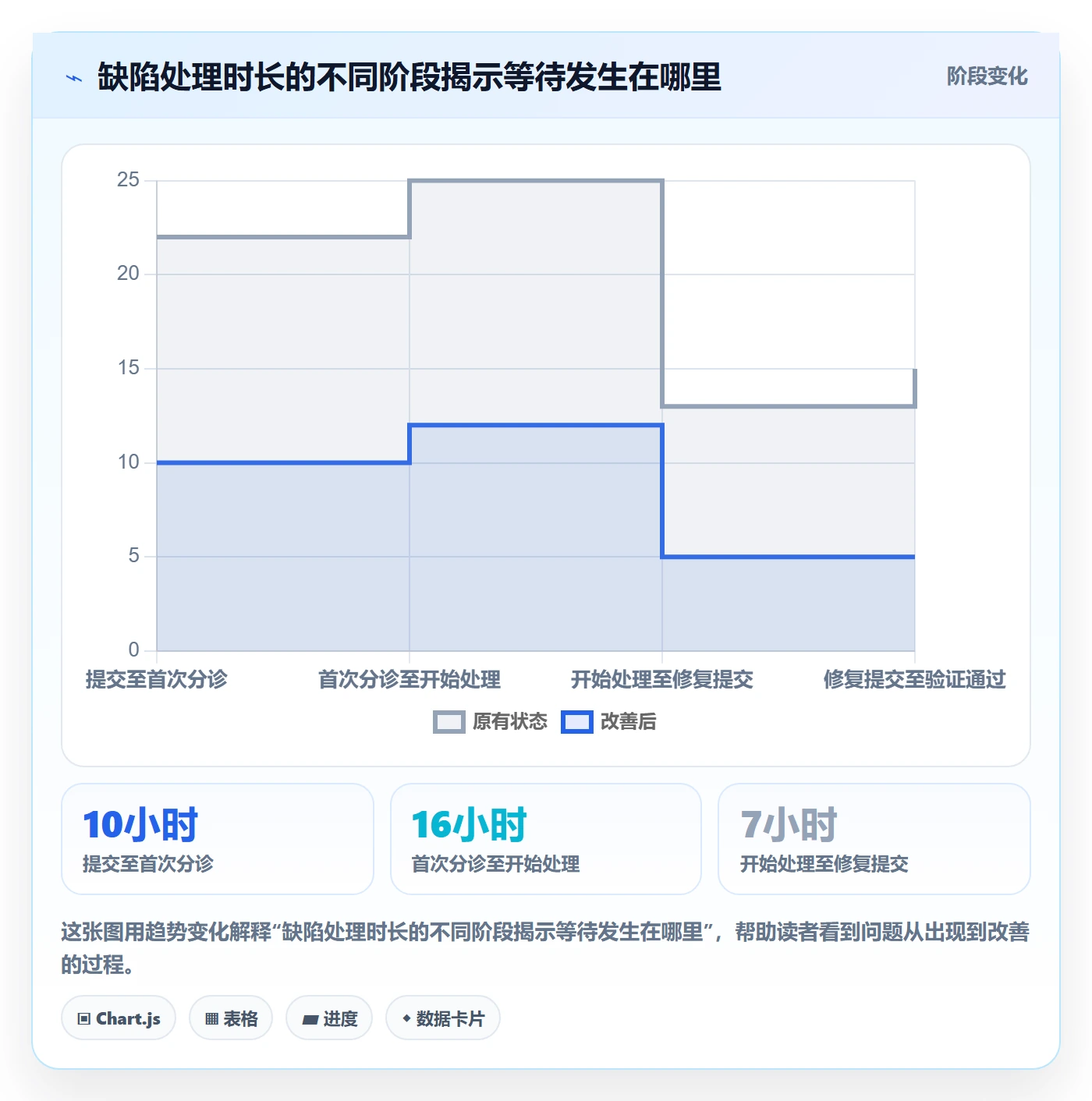Click x-axis label 修复提交至验证通过
The image size is (1092, 1101).
click(915, 680)
